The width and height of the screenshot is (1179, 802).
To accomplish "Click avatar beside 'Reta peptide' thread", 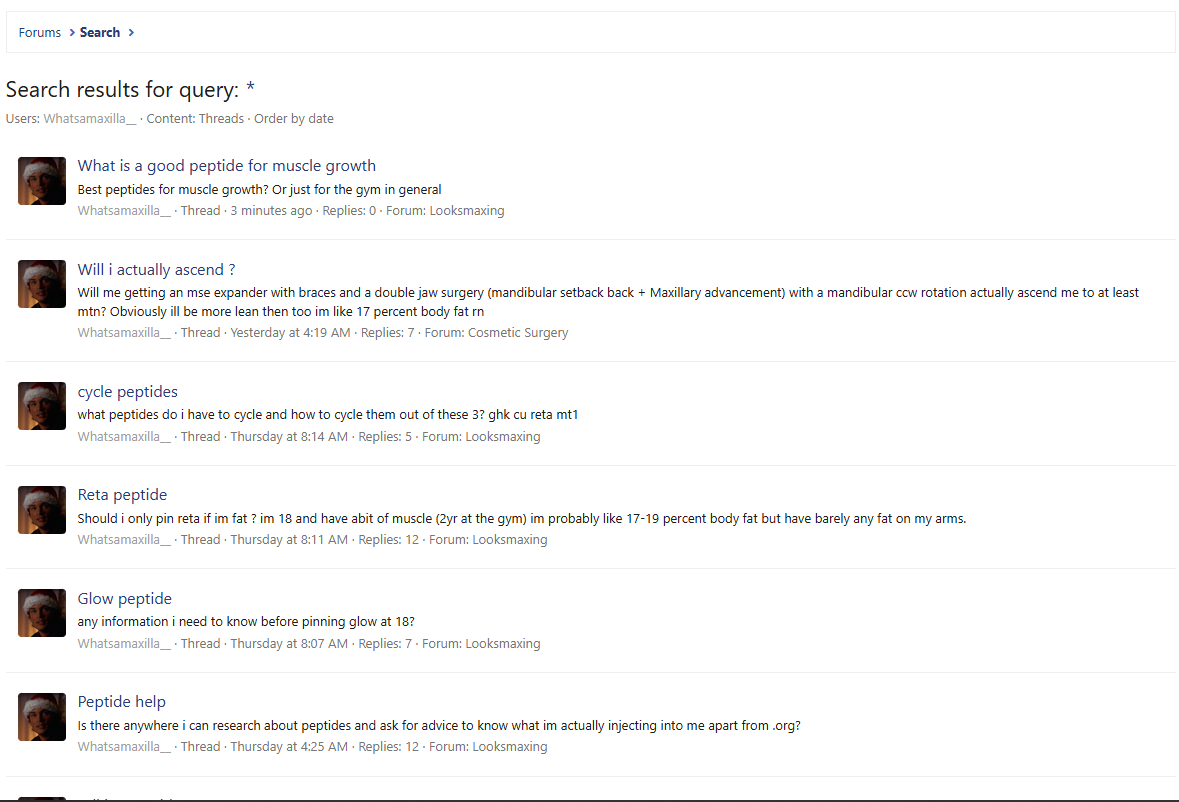I will point(42,509).
